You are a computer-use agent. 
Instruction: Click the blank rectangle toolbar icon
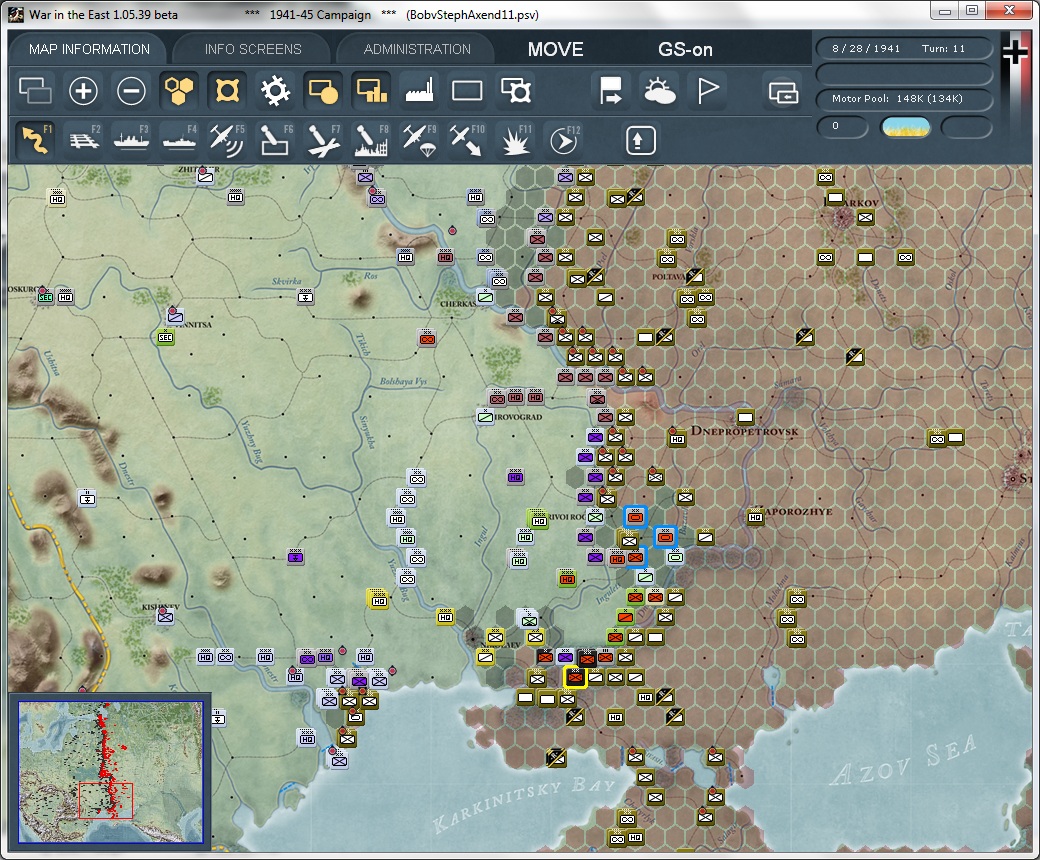(x=467, y=90)
